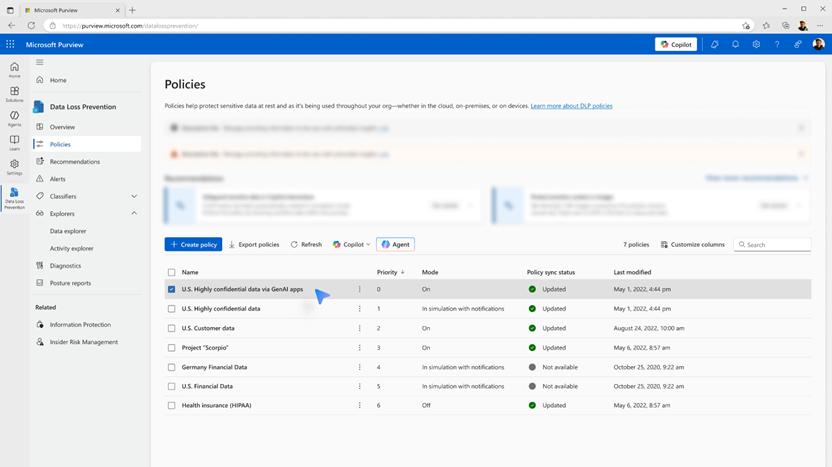Viewport: 832px width, 467px height.
Task: Open Information Protection related link
Action: click(x=80, y=324)
